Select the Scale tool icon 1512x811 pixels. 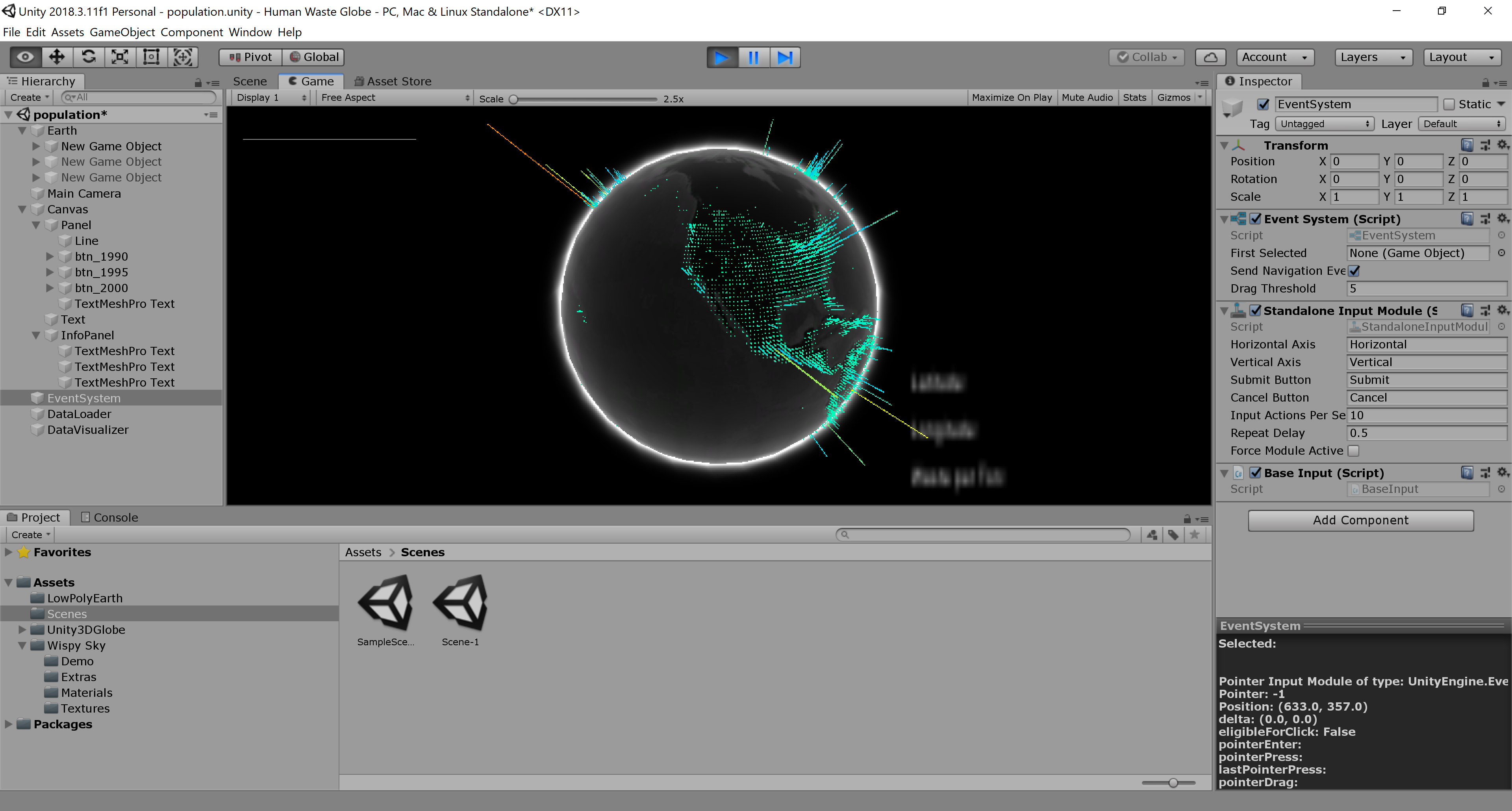point(120,57)
